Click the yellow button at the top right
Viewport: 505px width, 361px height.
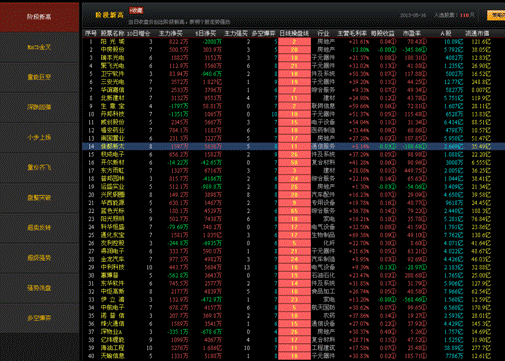[496, 15]
